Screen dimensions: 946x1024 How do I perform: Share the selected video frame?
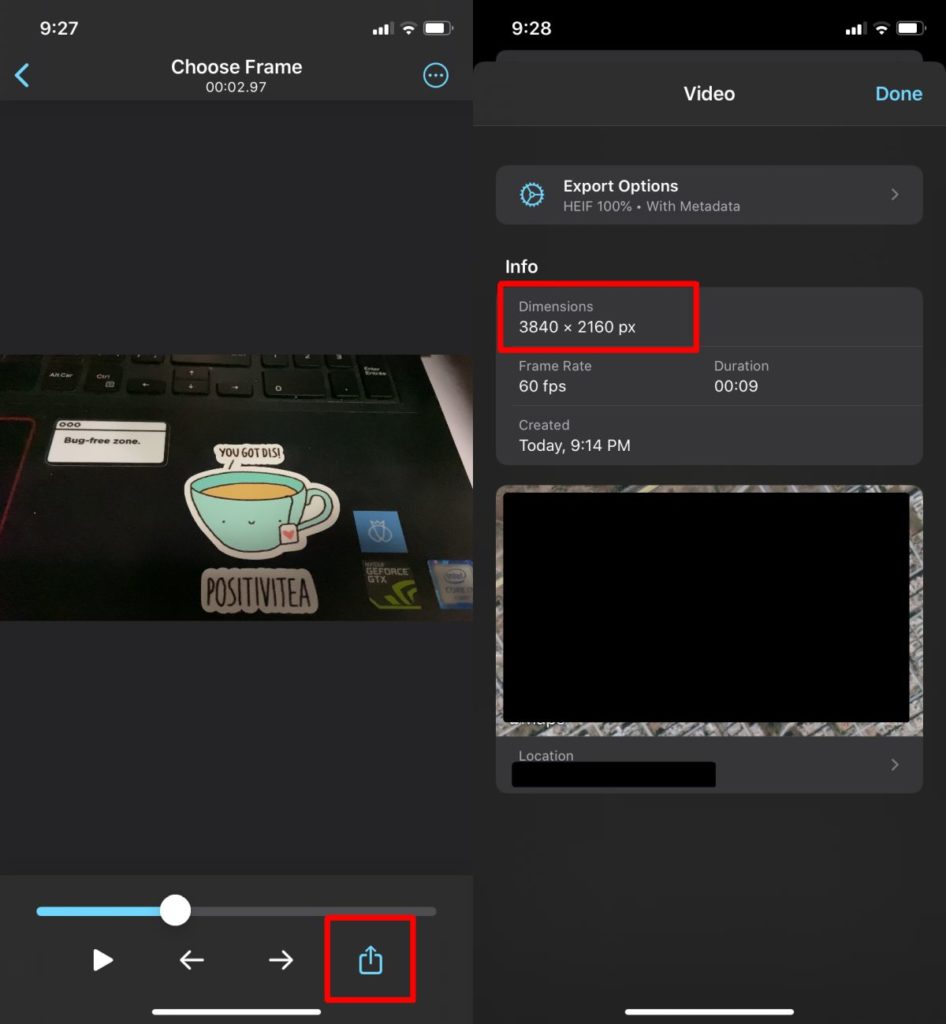pos(370,959)
